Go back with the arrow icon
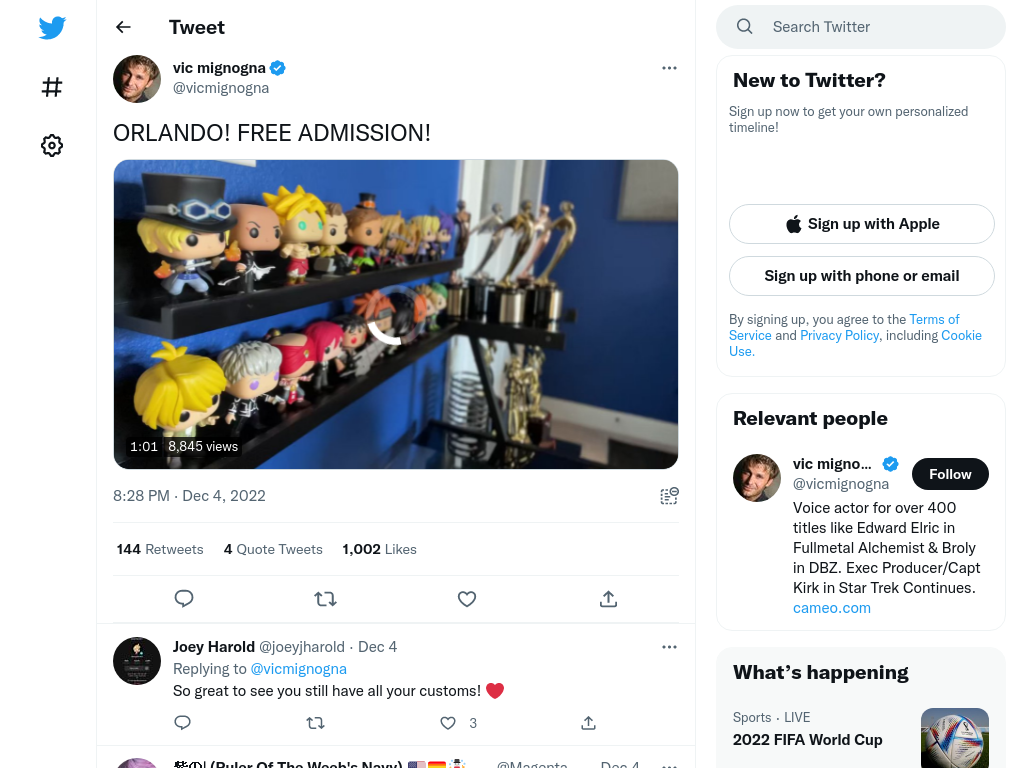The width and height of the screenshot is (1024, 768). click(123, 27)
